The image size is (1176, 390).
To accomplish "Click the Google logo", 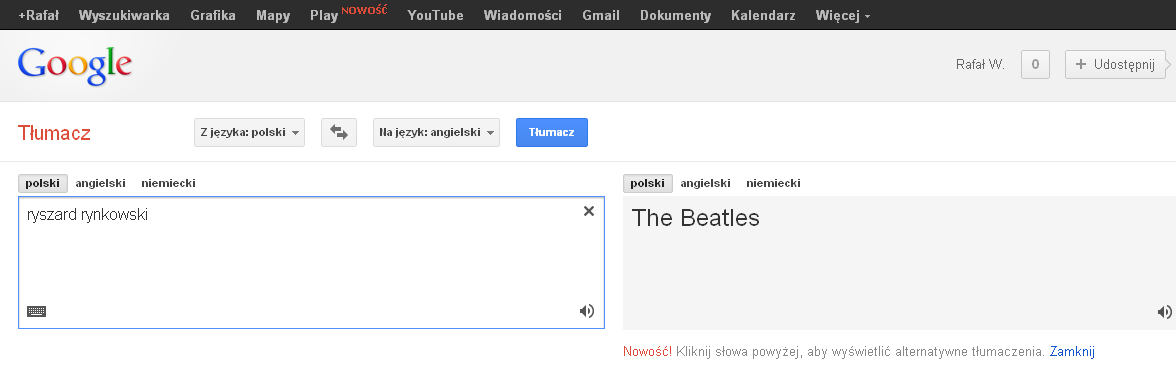I will pos(75,65).
